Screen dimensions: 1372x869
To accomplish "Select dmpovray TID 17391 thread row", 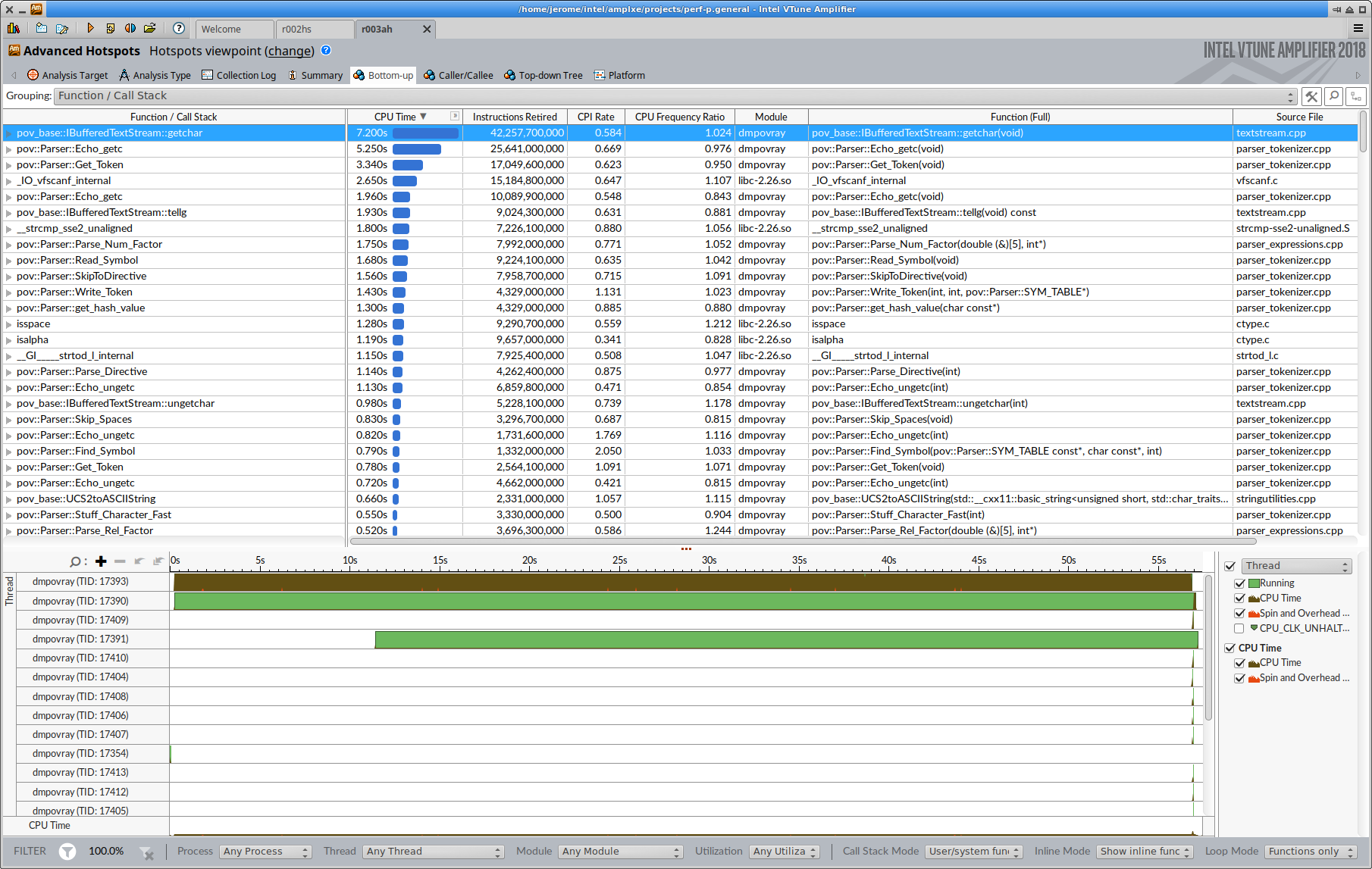I will coord(81,639).
